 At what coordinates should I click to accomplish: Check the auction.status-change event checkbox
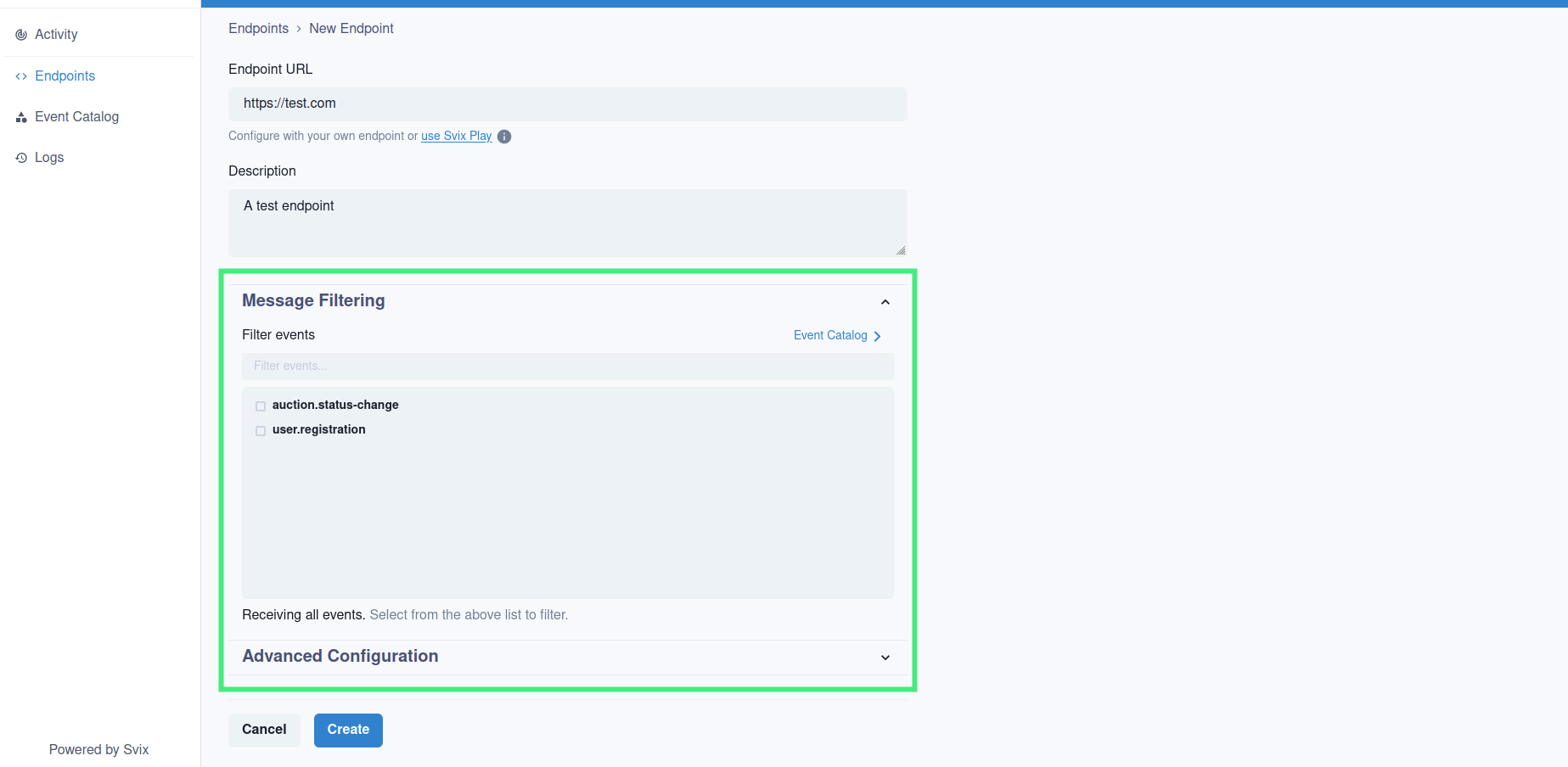(261, 406)
